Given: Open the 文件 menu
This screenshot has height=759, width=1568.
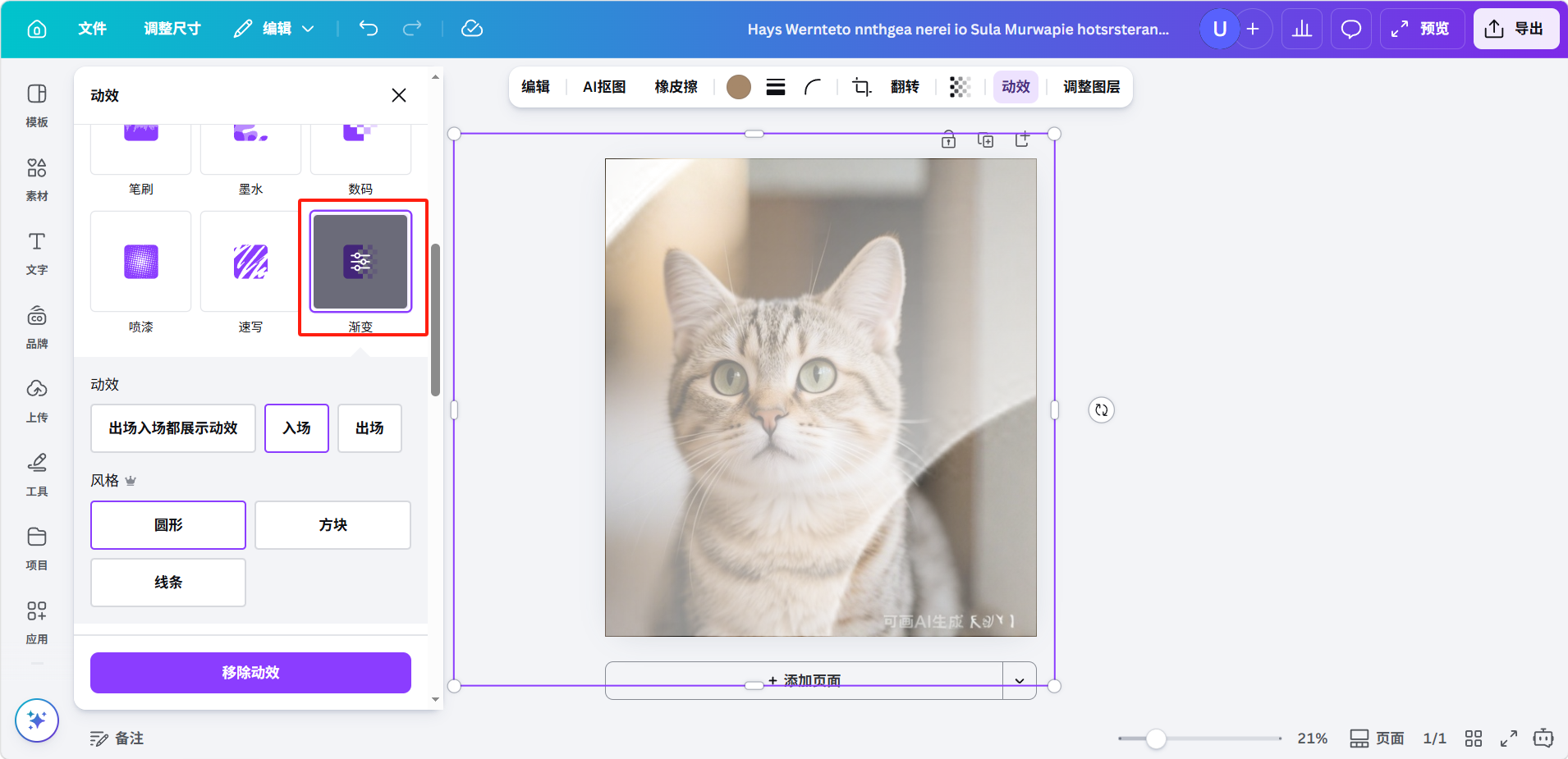Looking at the screenshot, I should (x=92, y=29).
